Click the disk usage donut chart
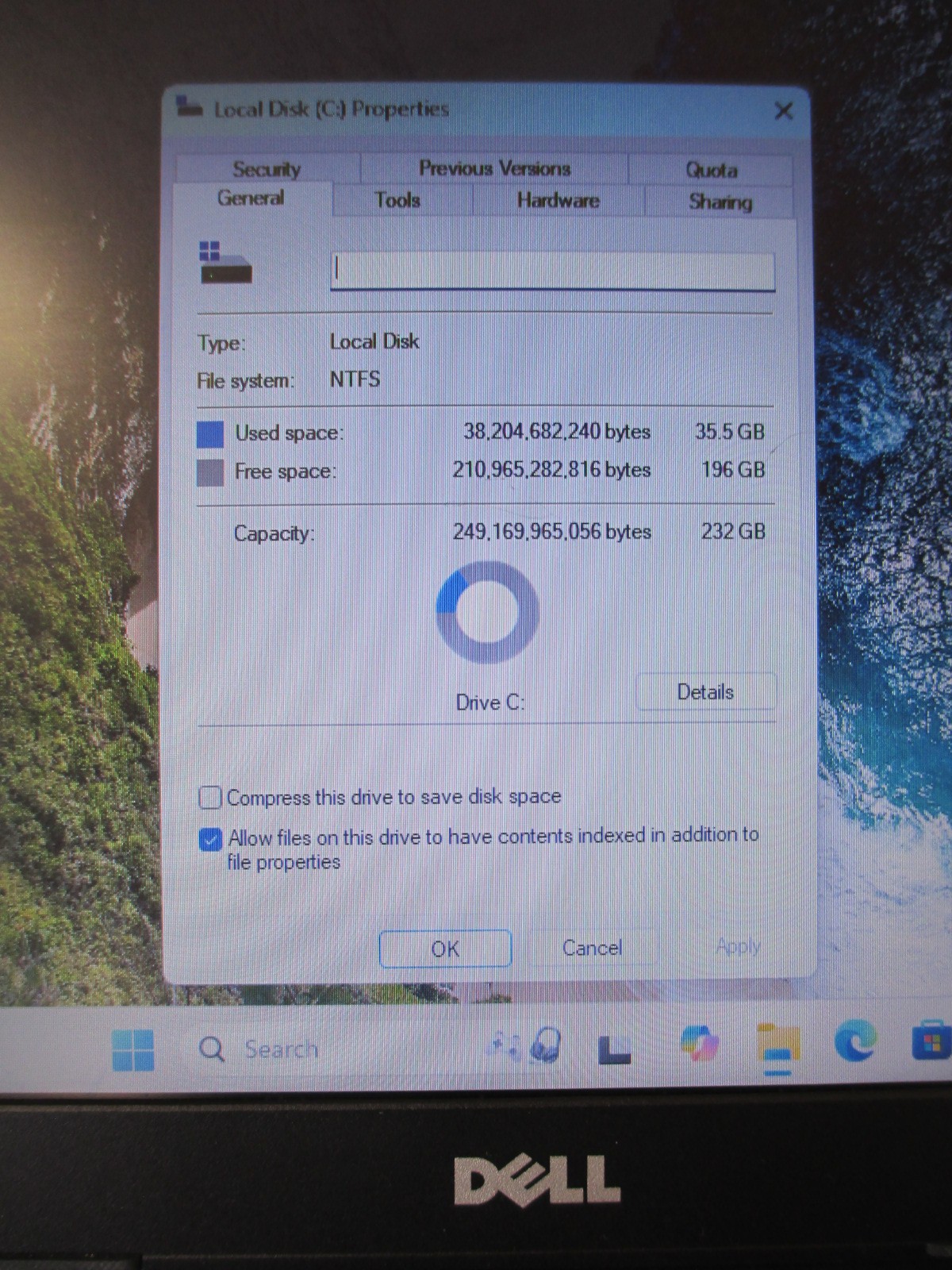The height and width of the screenshot is (1270, 952). click(x=487, y=612)
